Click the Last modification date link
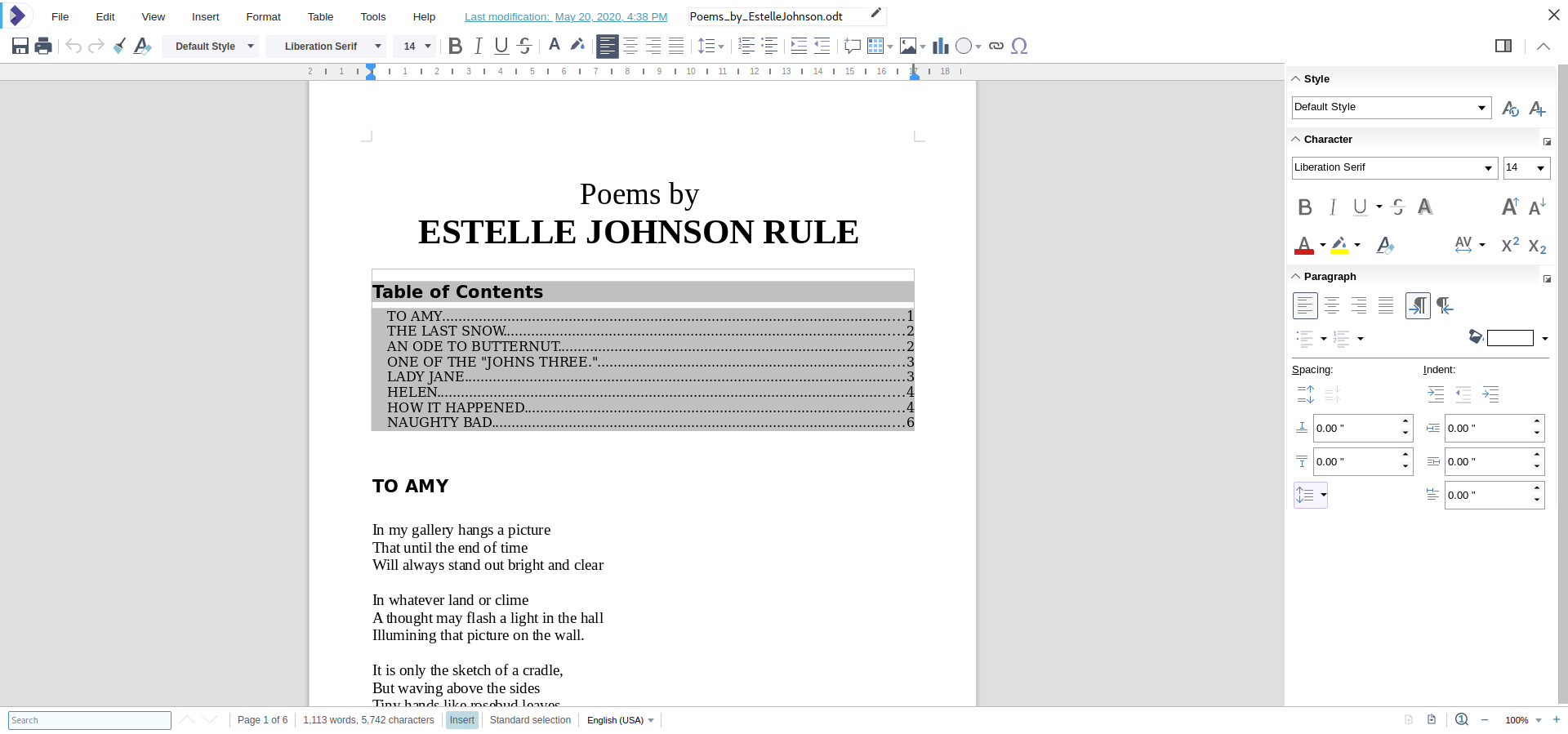 565,16
